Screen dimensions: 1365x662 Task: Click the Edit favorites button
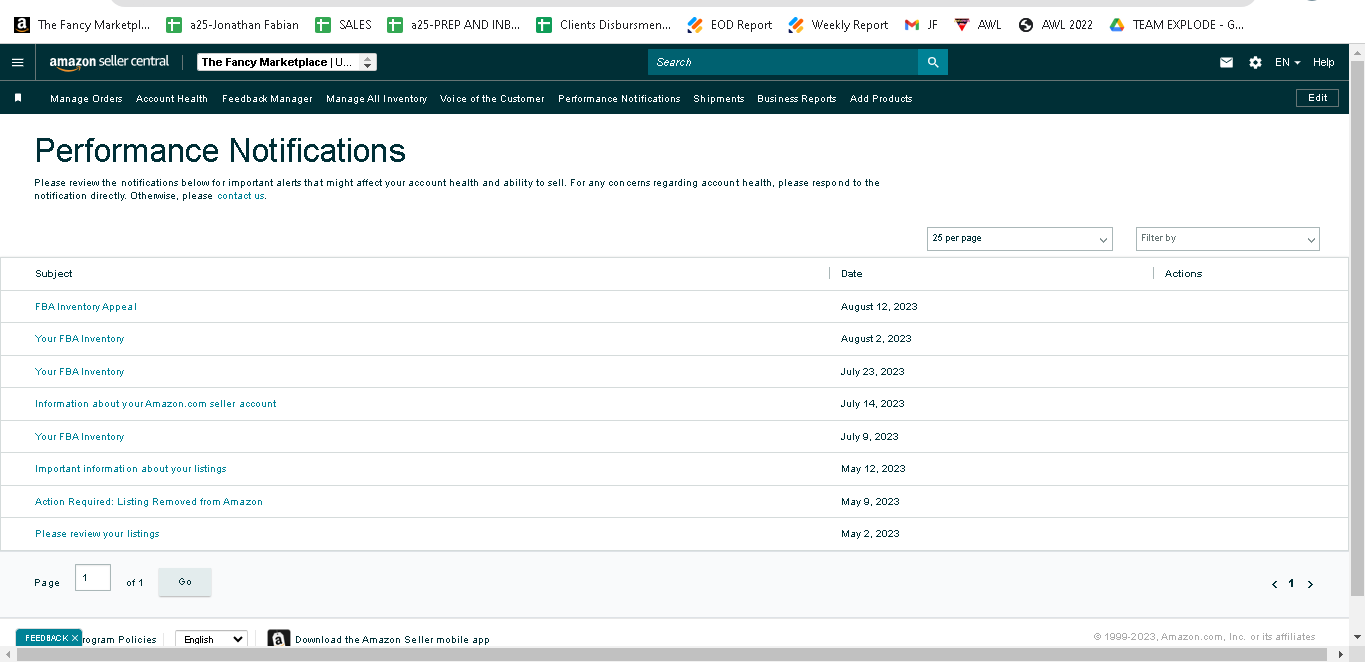pyautogui.click(x=1317, y=98)
